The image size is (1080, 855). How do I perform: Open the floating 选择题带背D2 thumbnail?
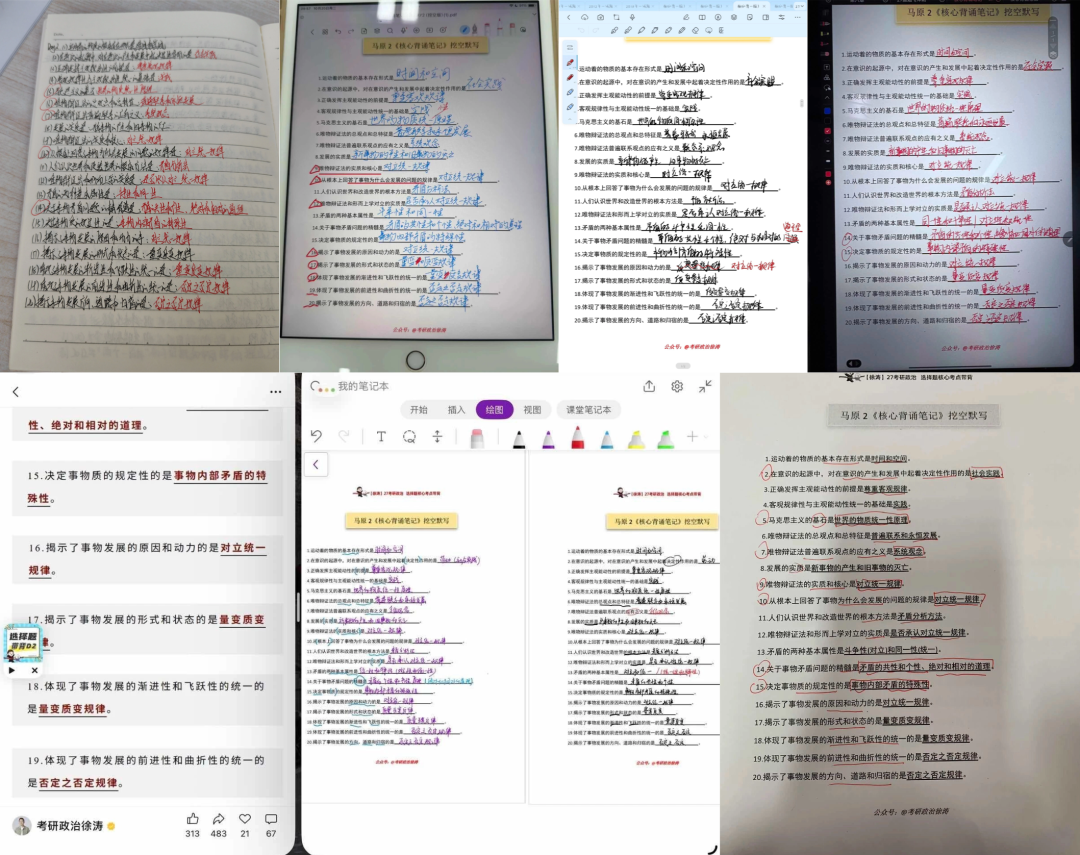(x=23, y=643)
